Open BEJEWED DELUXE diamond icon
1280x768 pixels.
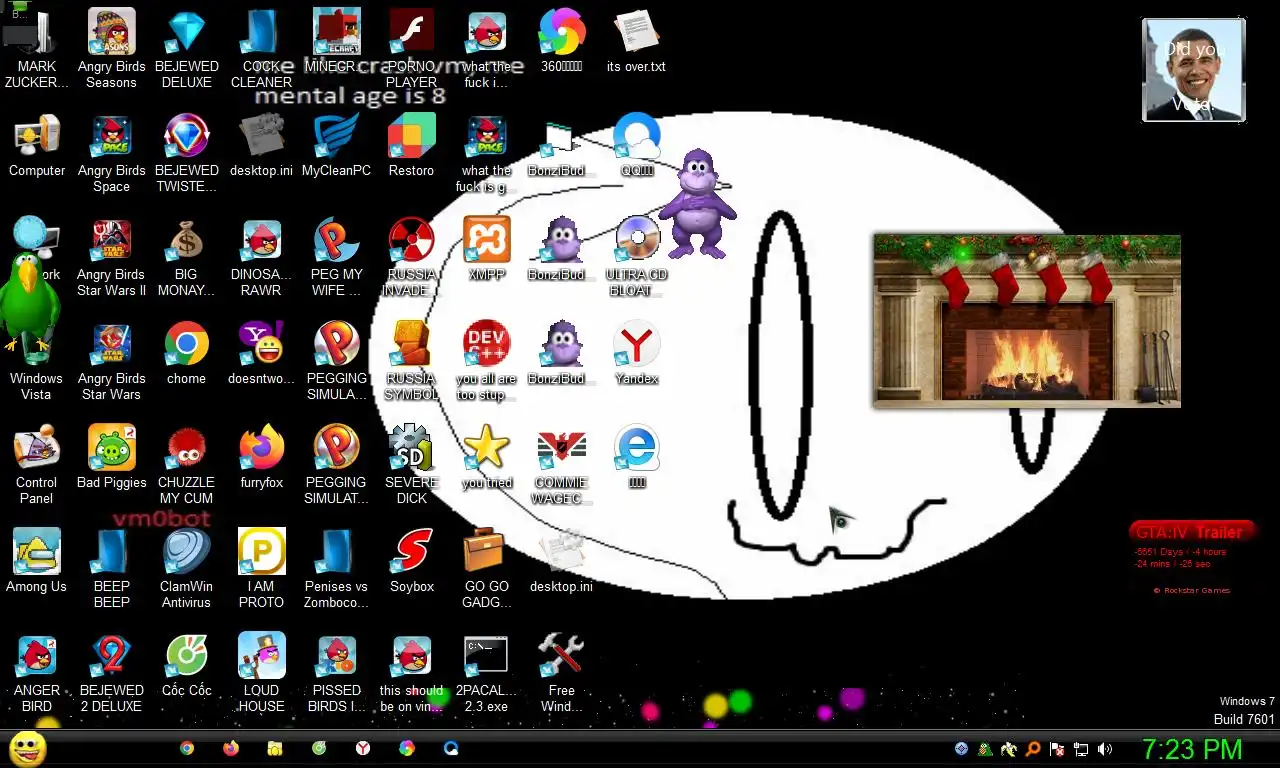(186, 48)
